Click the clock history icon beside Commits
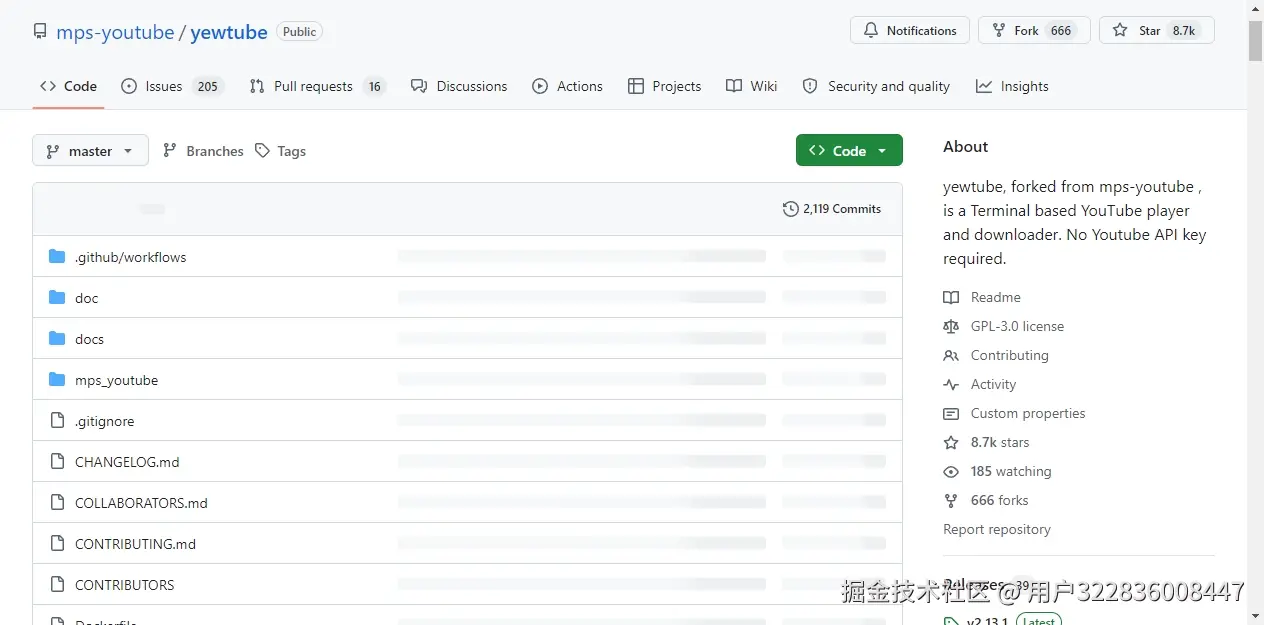 click(791, 209)
